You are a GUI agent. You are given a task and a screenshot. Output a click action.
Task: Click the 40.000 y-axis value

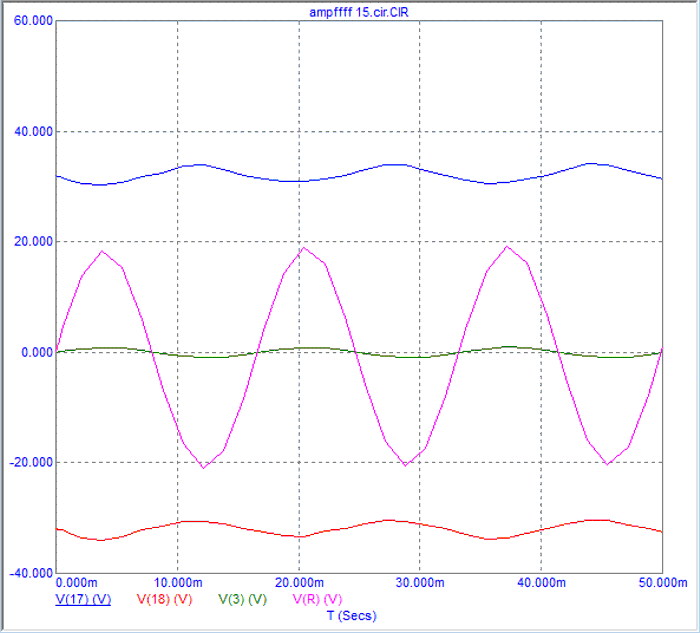(x=33, y=132)
